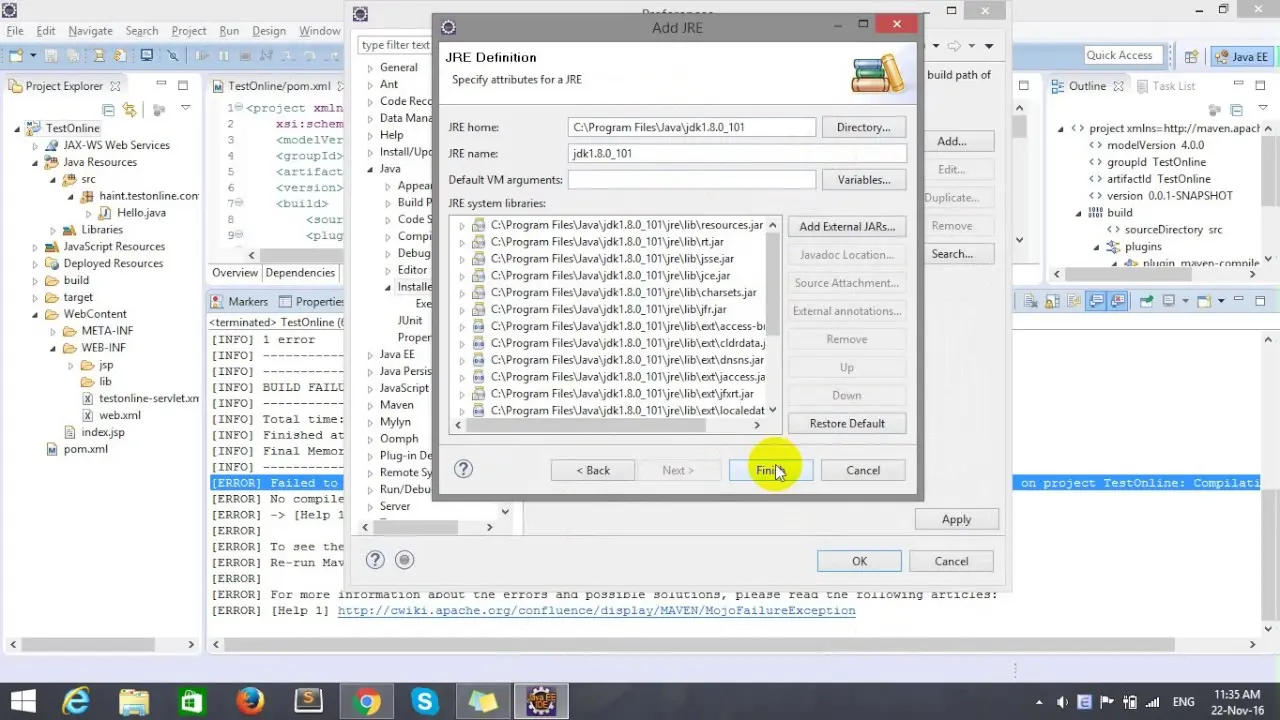Collapse all in Project Explorer

click(x=108, y=109)
